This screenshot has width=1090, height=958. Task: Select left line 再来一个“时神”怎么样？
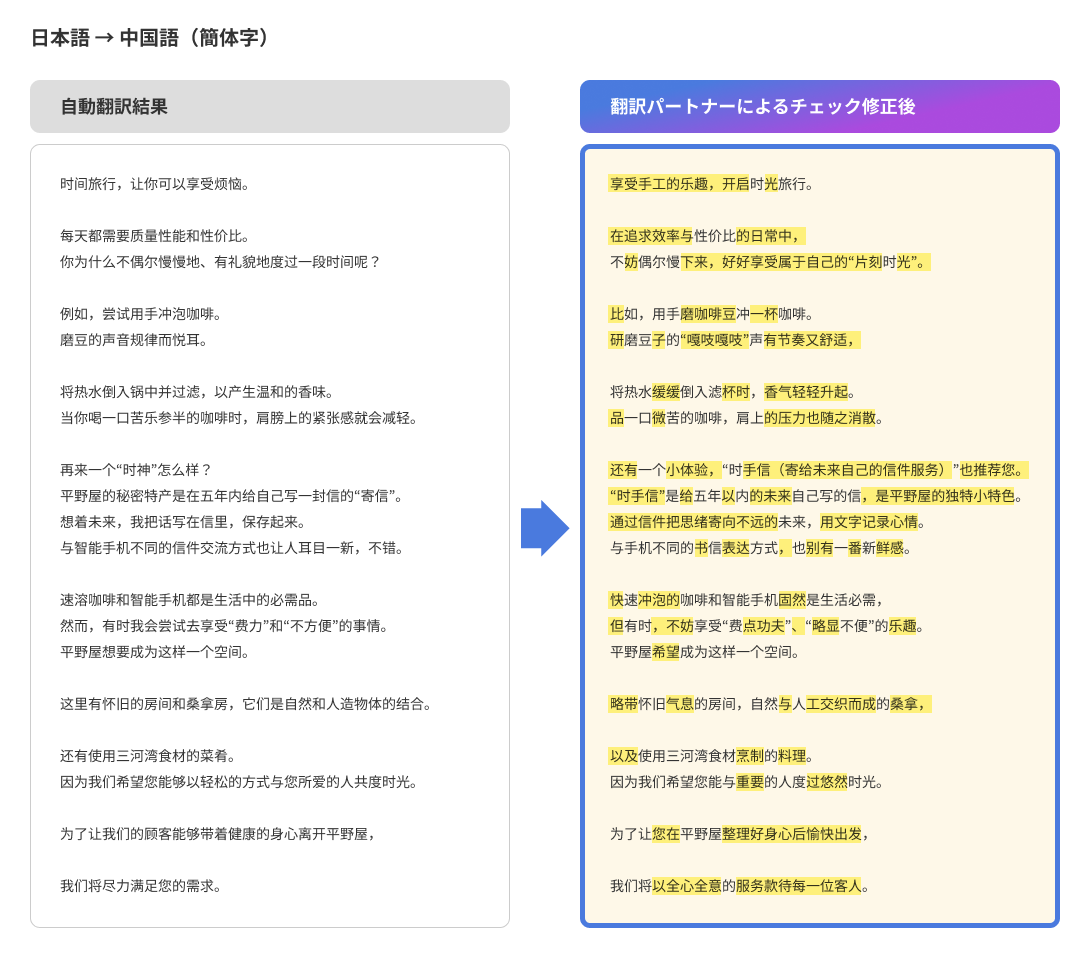(x=136, y=470)
